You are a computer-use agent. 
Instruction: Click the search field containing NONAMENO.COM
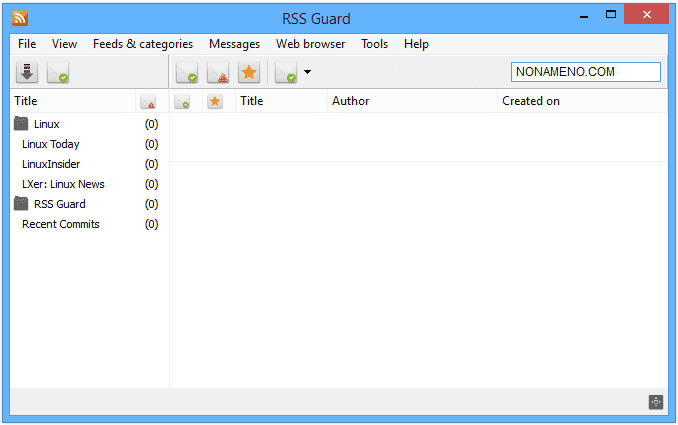[x=585, y=72]
